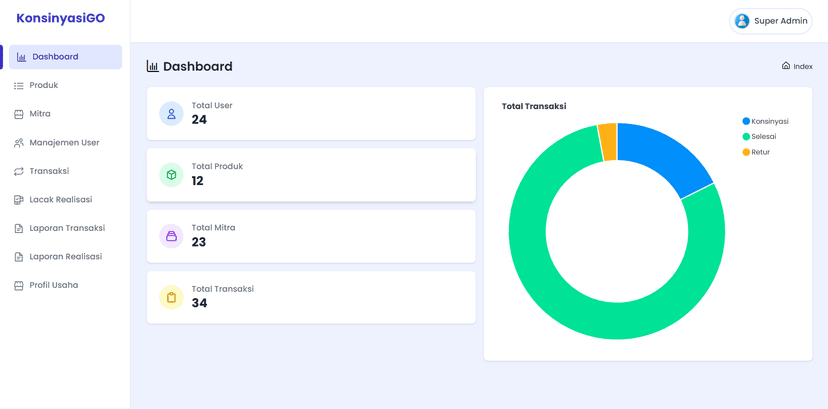Viewport: 828px width, 409px height.
Task: Click the Total User person icon
Action: tap(171, 114)
